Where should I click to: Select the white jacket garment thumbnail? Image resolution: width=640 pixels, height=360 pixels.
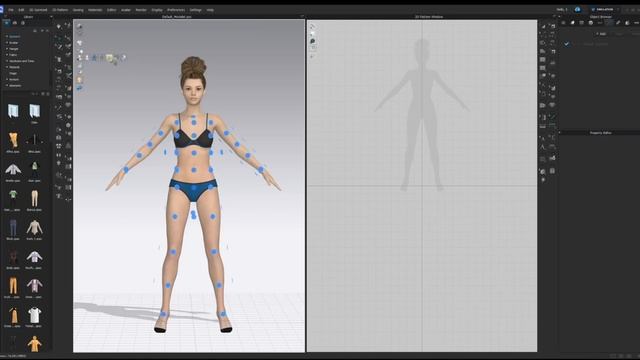click(13, 169)
